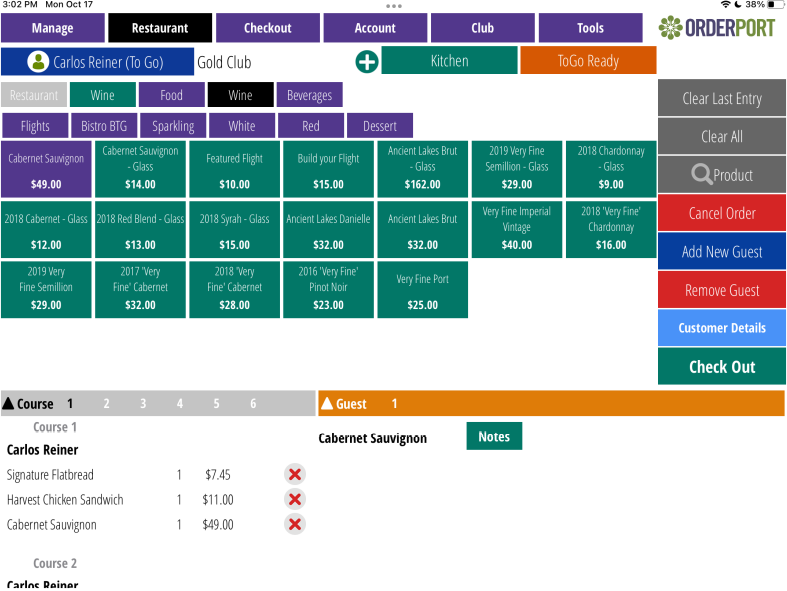Viewport: 787px width, 591px height.
Task: Send the order to Kitchen
Action: pos(449,61)
